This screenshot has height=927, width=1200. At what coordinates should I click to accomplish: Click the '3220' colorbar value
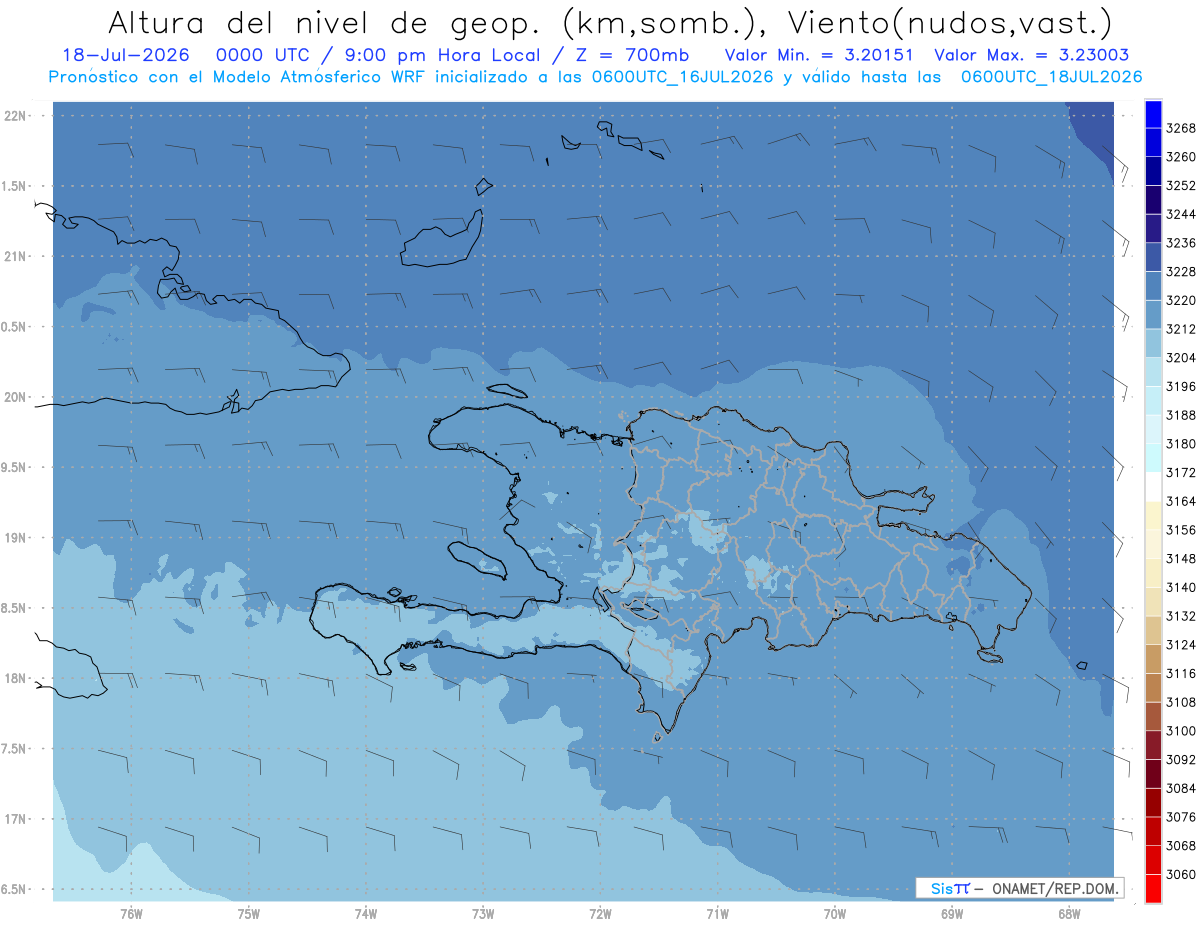pos(1181,300)
